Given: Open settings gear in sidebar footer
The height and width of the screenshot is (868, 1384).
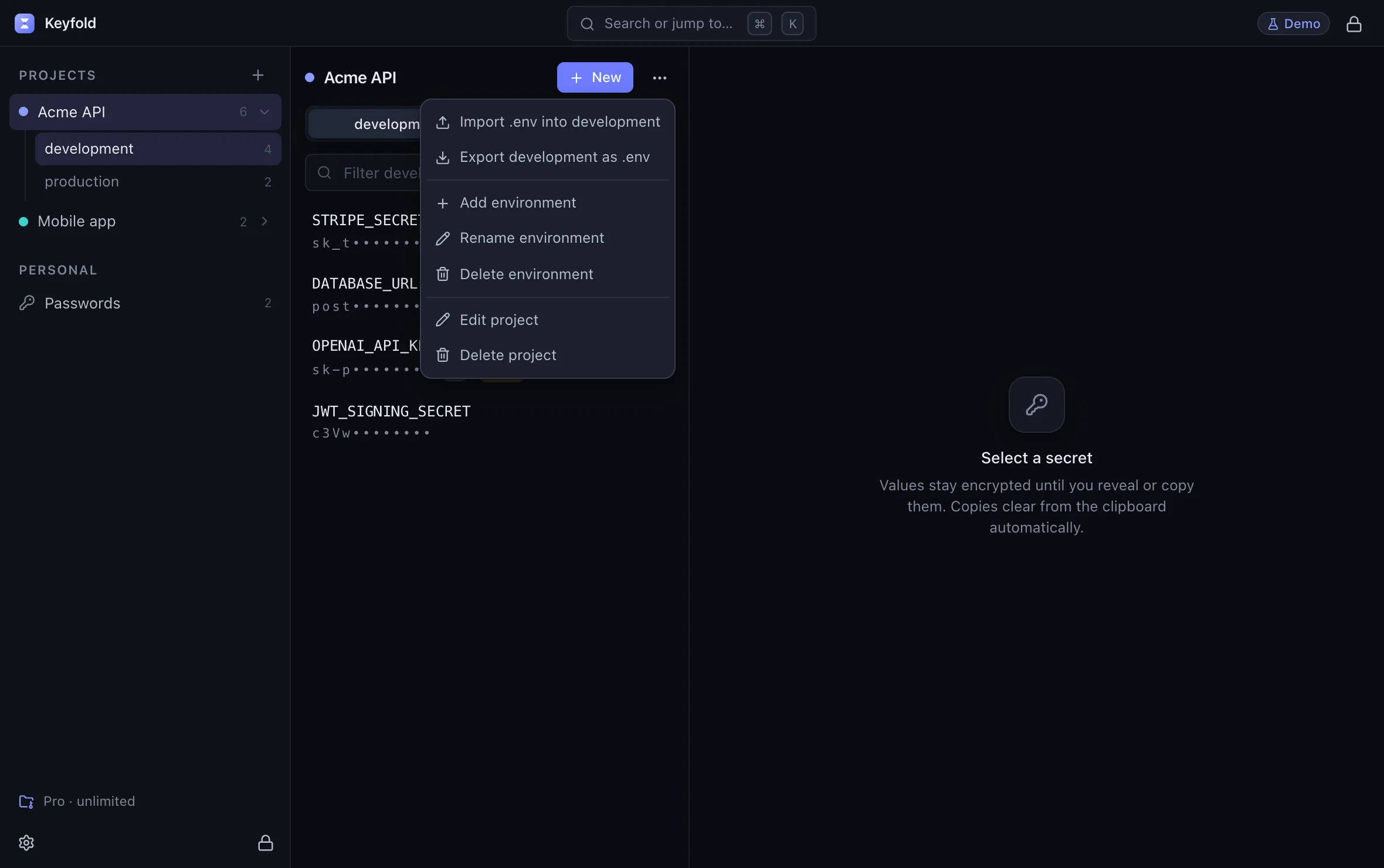Looking at the screenshot, I should coord(26,843).
